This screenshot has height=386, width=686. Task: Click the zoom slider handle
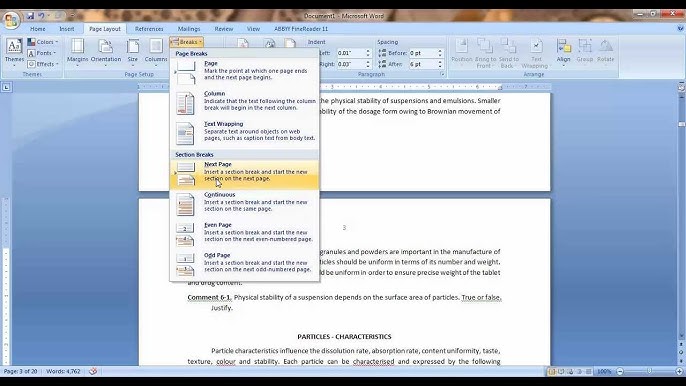[649, 372]
